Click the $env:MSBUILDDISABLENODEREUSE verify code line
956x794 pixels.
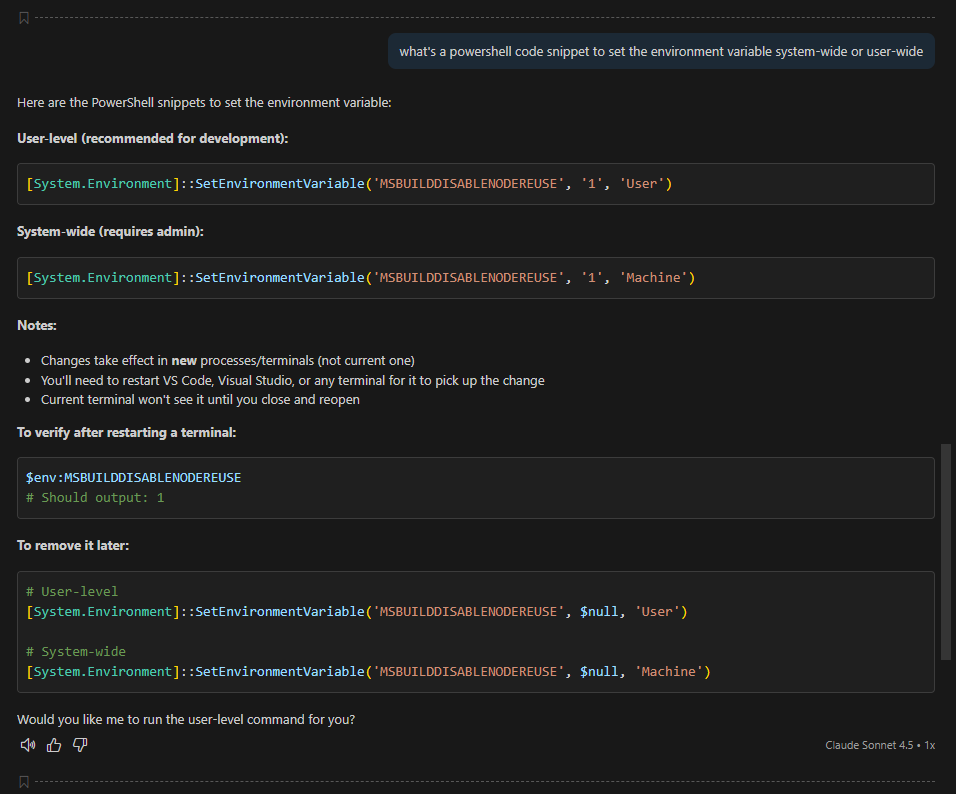(134, 477)
